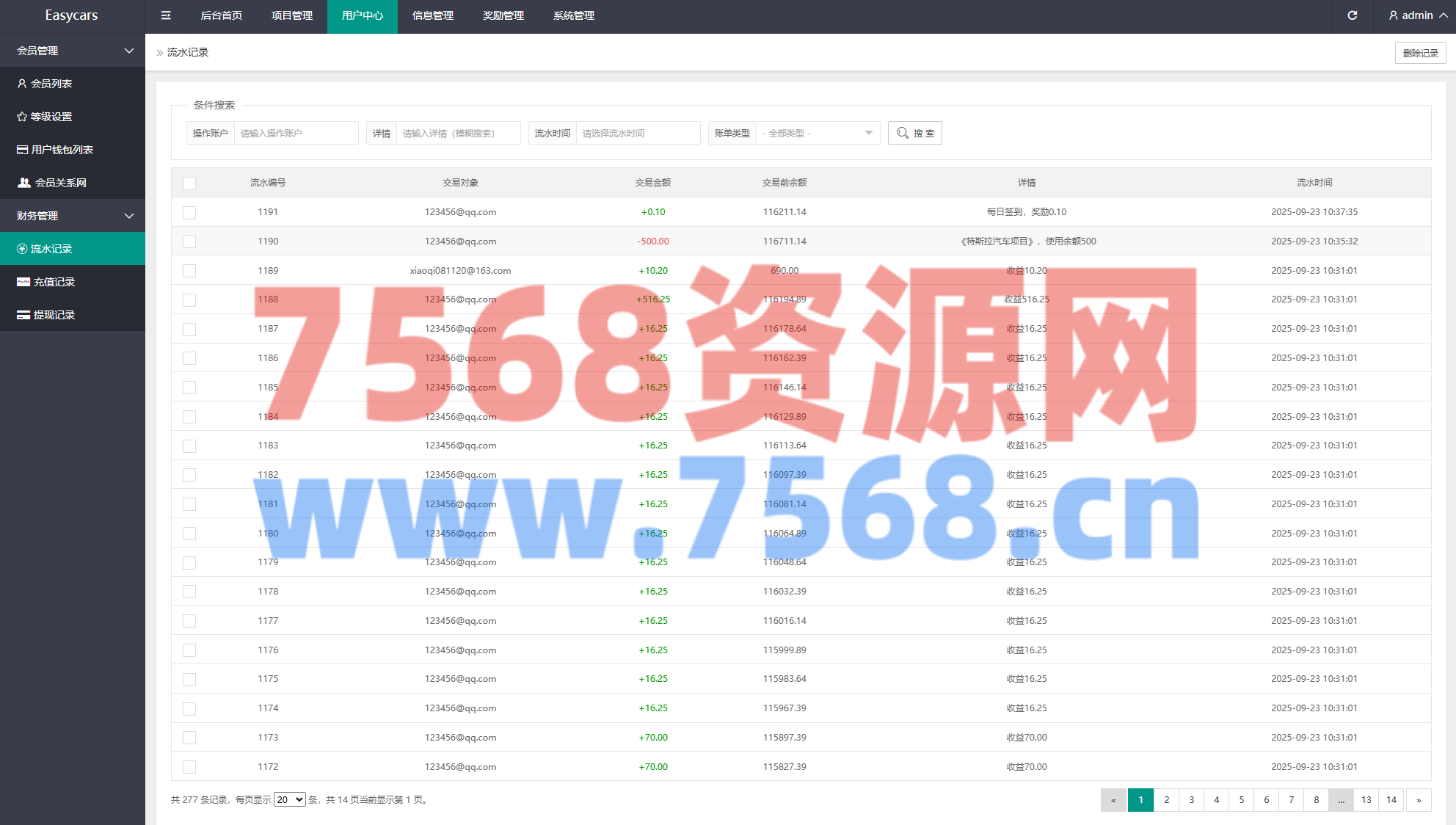Switch to the 信息管理 top menu
The image size is (1456, 825).
433,15
